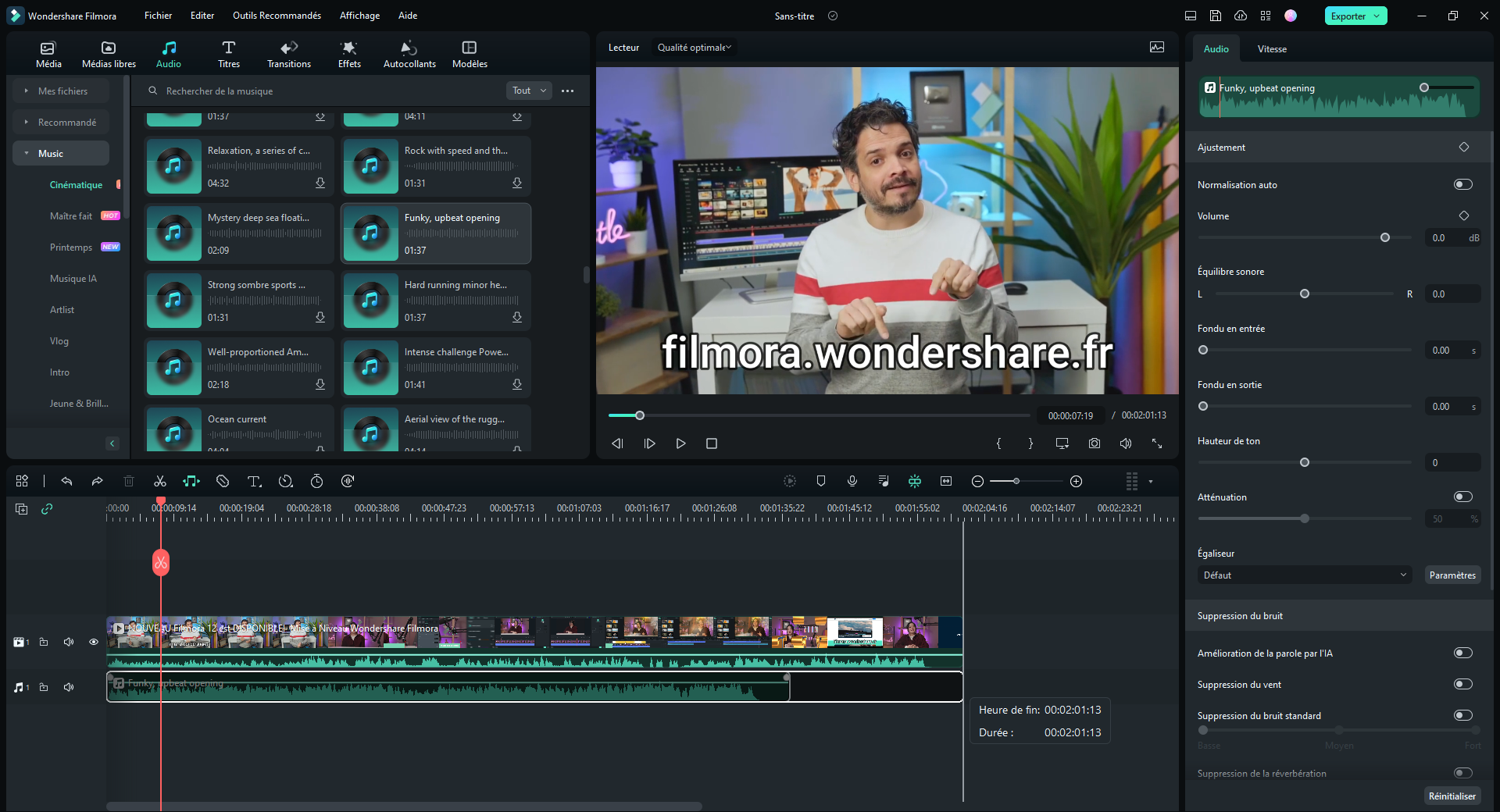Adjust the Hauteur de ton slider handle

[1305, 462]
